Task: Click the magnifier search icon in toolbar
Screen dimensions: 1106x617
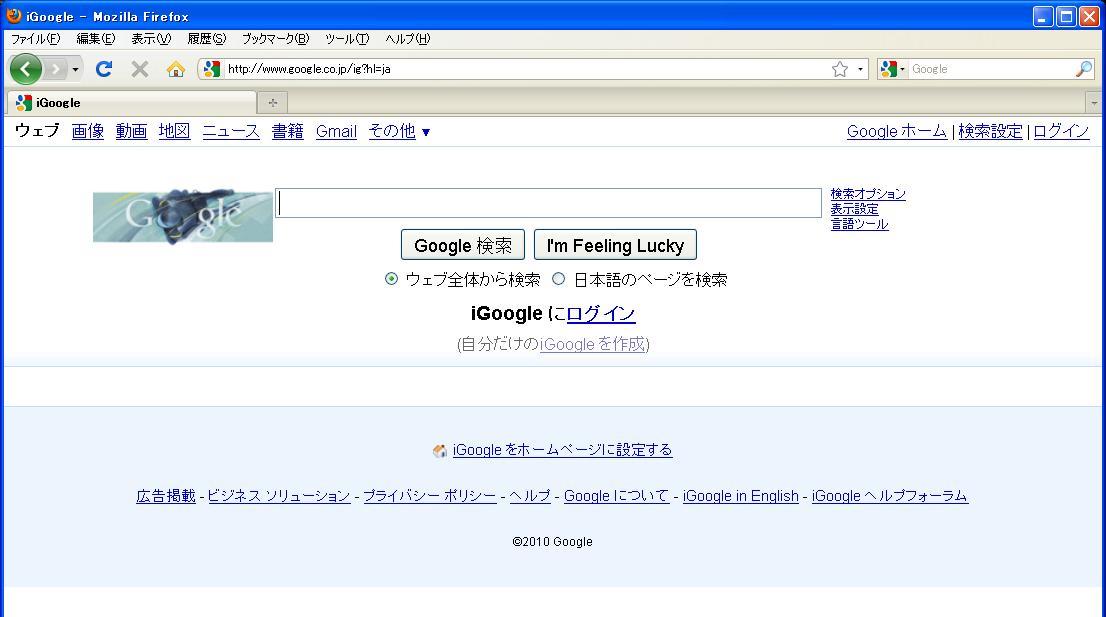Action: pyautogui.click(x=1083, y=69)
